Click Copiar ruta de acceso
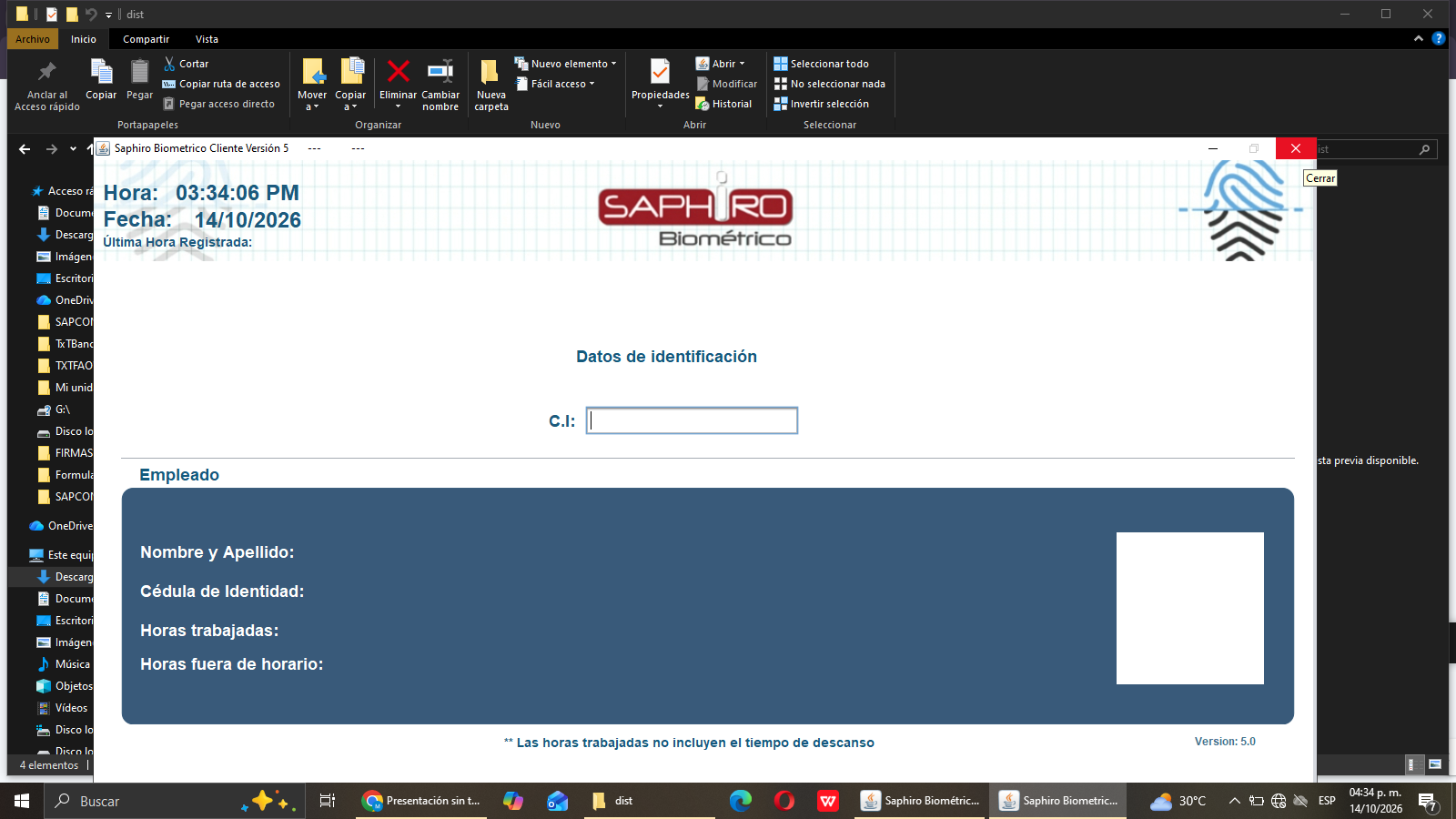The height and width of the screenshot is (819, 1456). 221,84
